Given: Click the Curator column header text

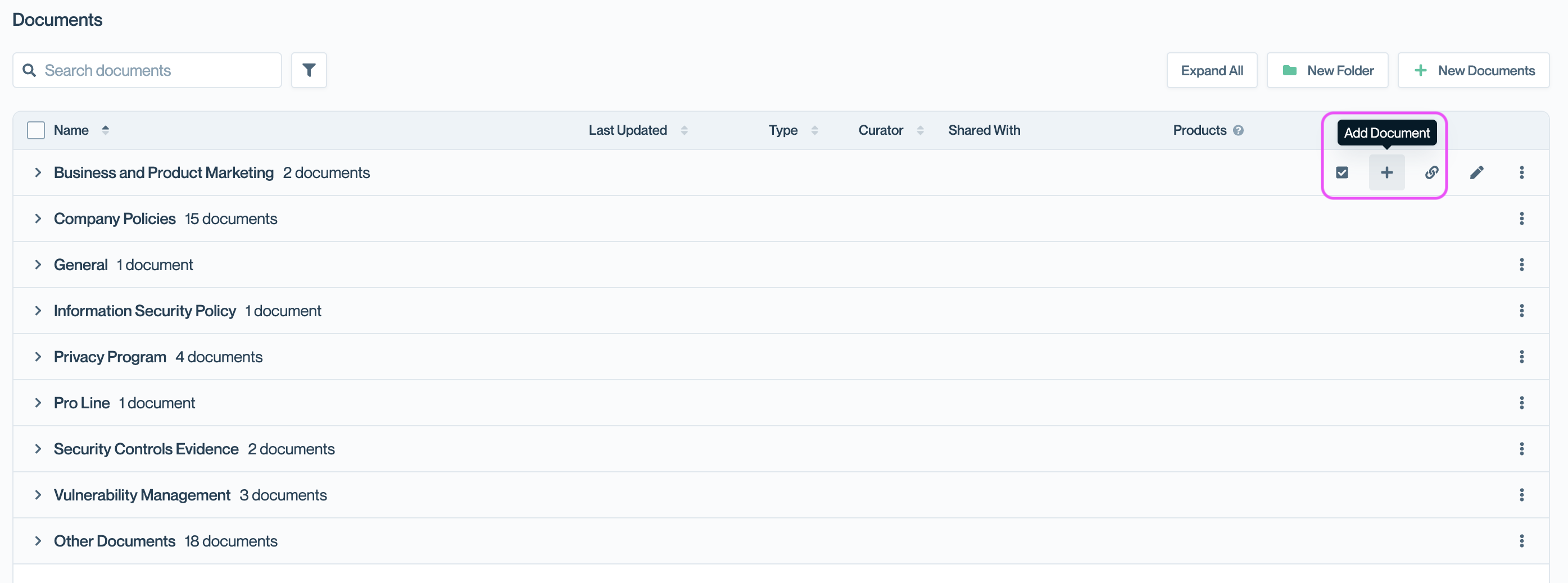Looking at the screenshot, I should point(880,130).
